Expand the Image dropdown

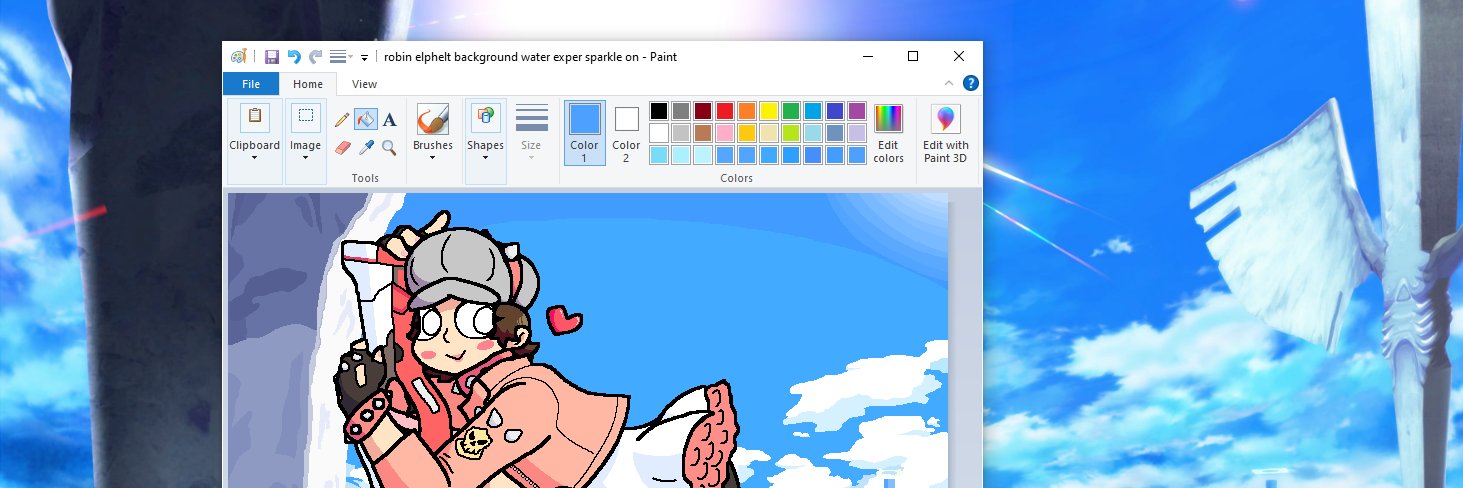(x=306, y=157)
